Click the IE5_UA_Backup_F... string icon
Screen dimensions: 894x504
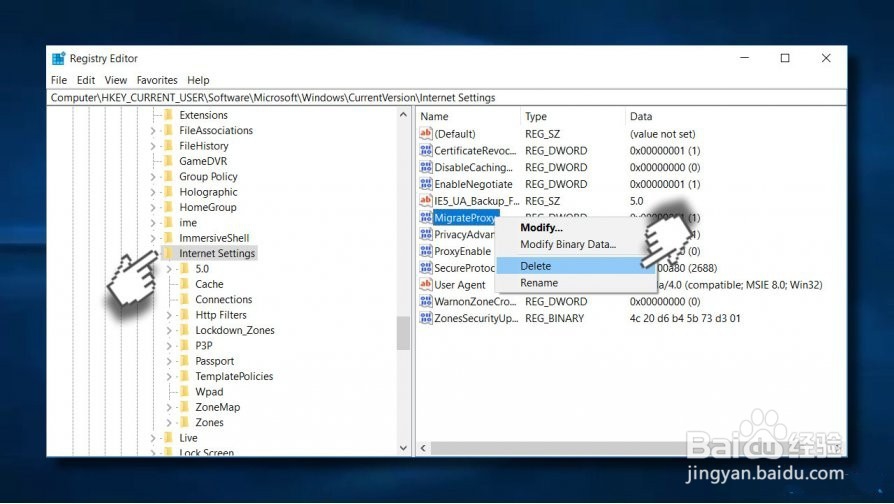click(x=425, y=201)
